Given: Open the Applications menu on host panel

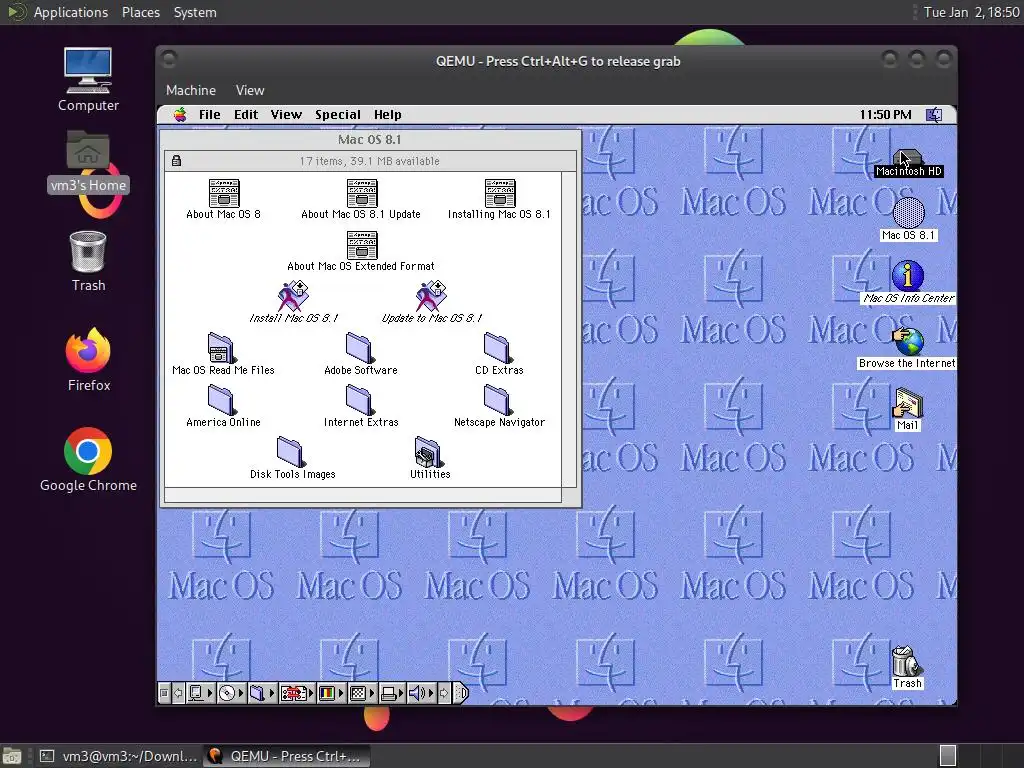Looking at the screenshot, I should coord(71,12).
